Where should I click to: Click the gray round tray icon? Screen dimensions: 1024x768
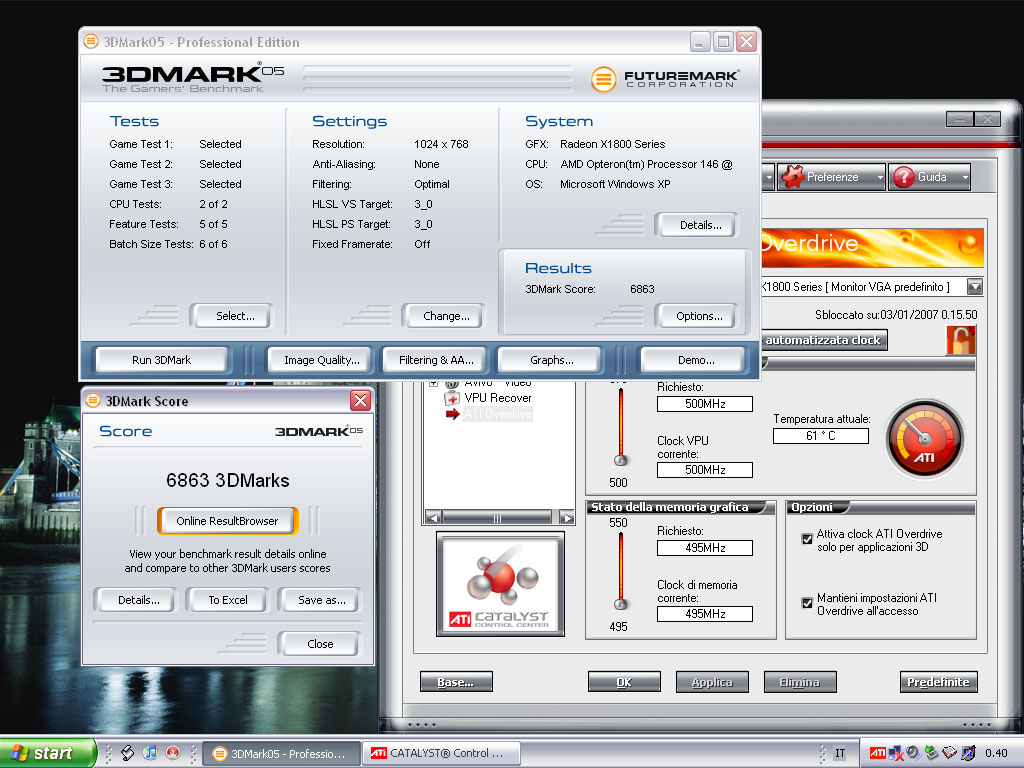click(x=914, y=753)
